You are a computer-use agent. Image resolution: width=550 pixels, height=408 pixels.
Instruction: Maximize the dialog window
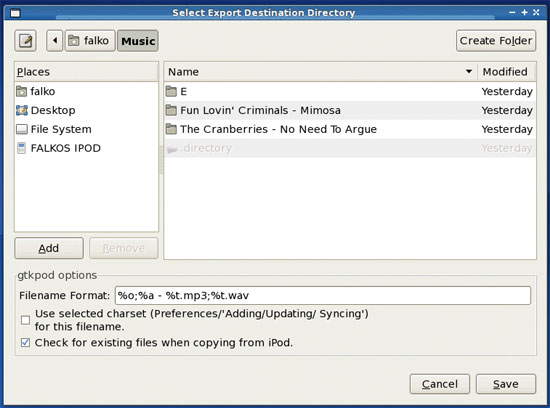524,12
